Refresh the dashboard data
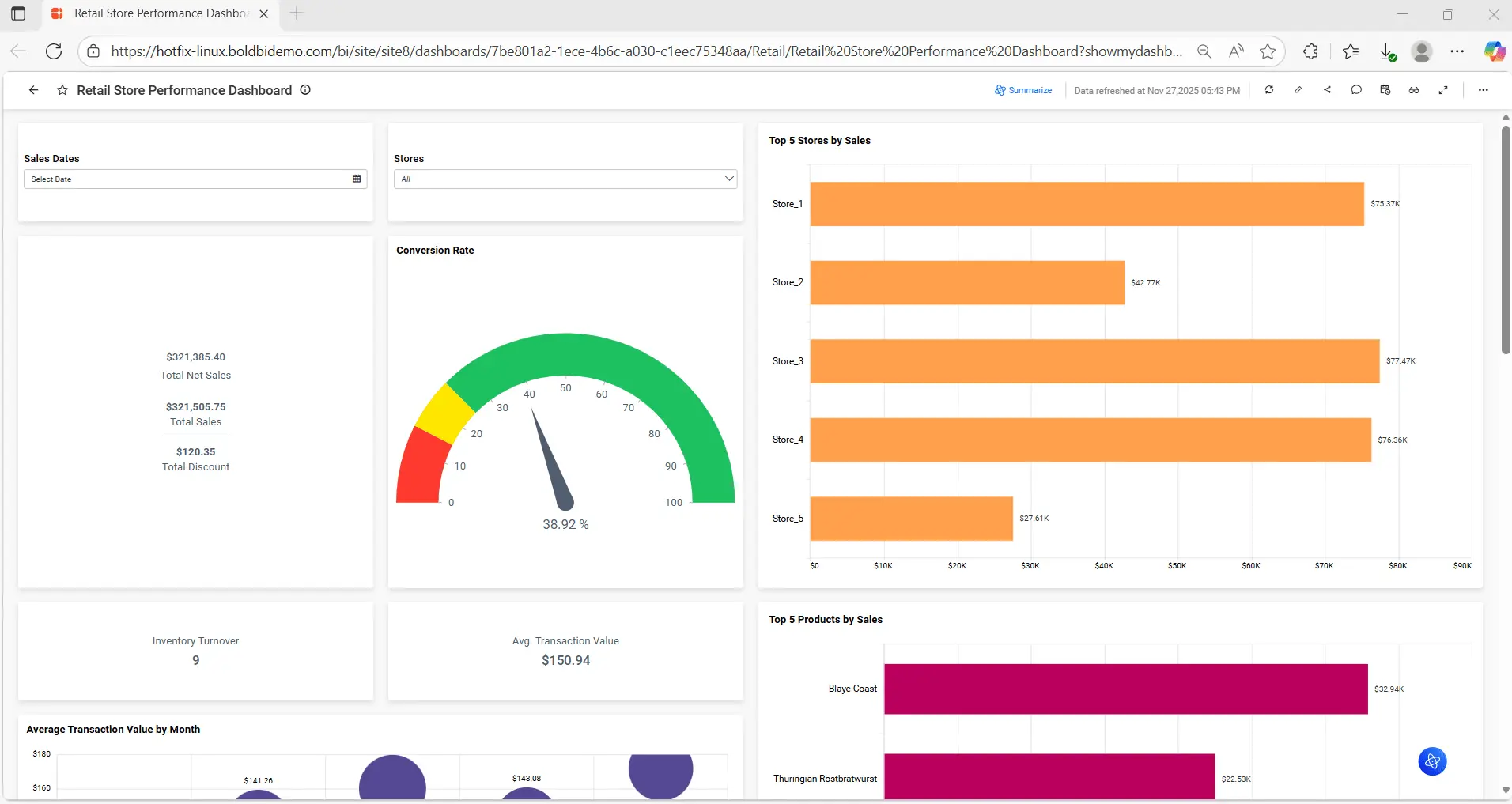1512x804 pixels. pyautogui.click(x=1269, y=90)
